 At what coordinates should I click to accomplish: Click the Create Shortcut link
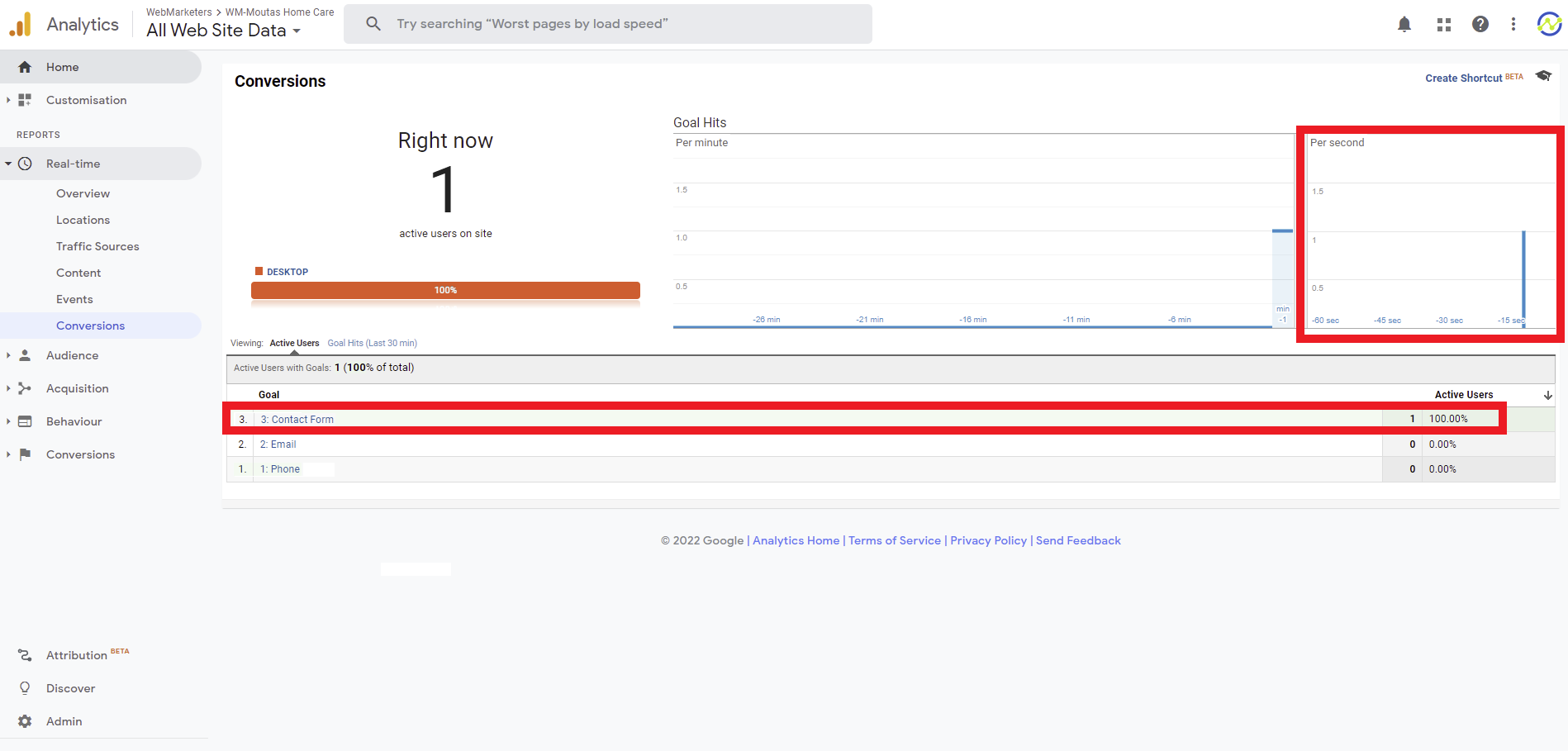[x=1463, y=78]
